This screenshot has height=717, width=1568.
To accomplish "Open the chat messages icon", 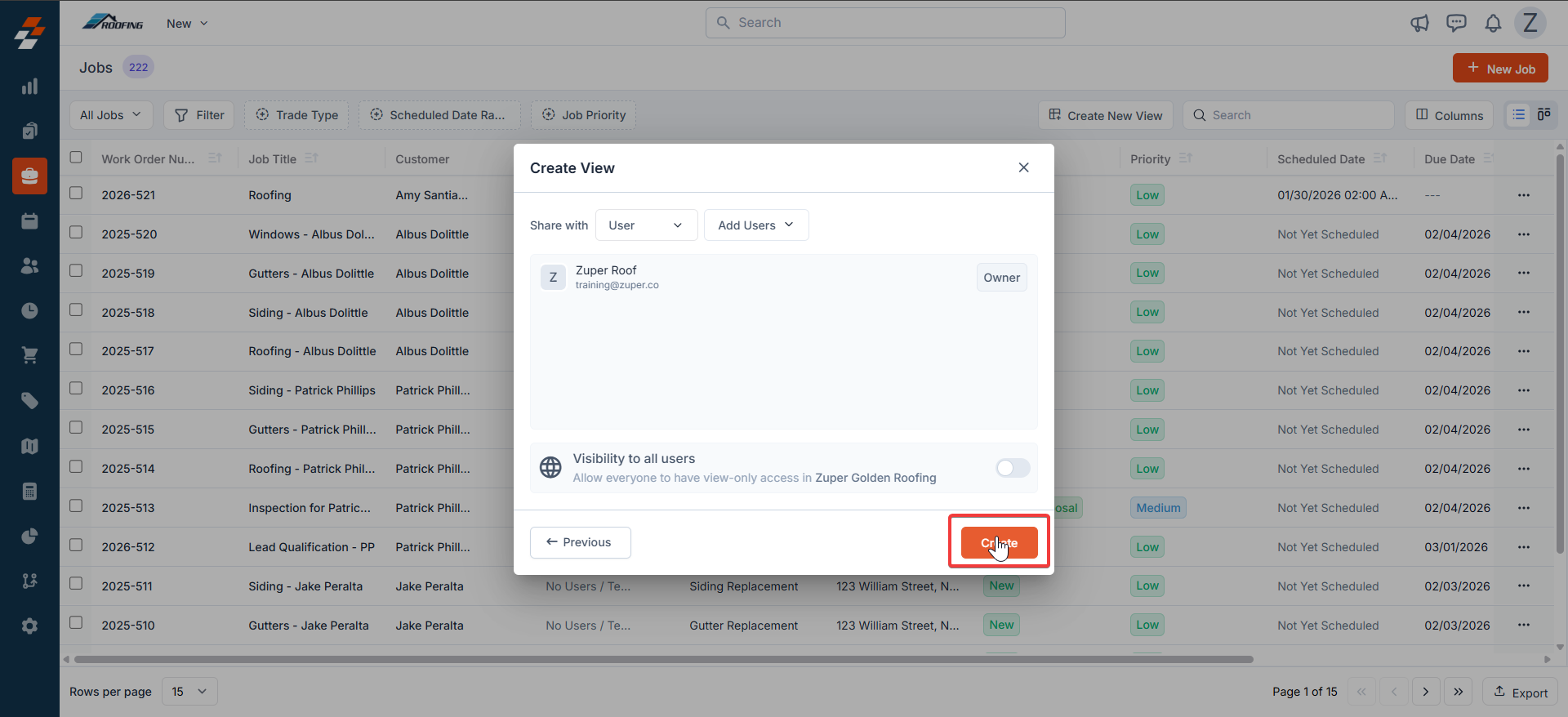I will (1456, 23).
